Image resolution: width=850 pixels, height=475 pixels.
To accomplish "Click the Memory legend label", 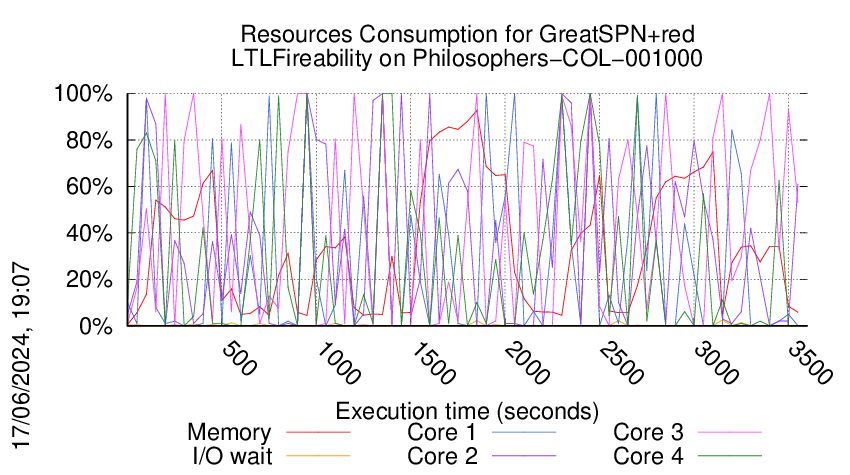I will (x=229, y=433).
